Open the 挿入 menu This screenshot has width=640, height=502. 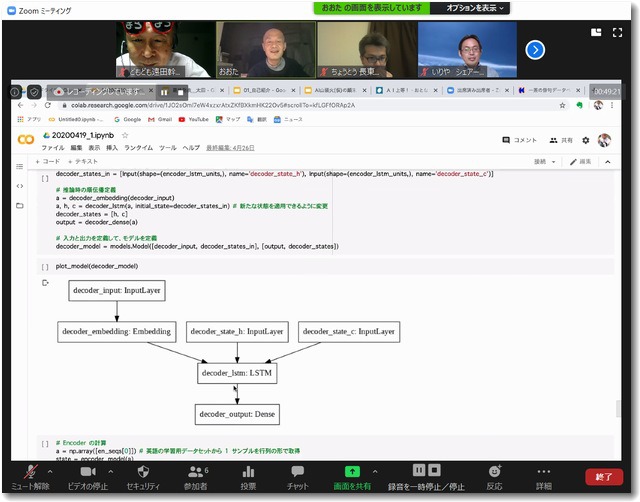[x=112, y=148]
